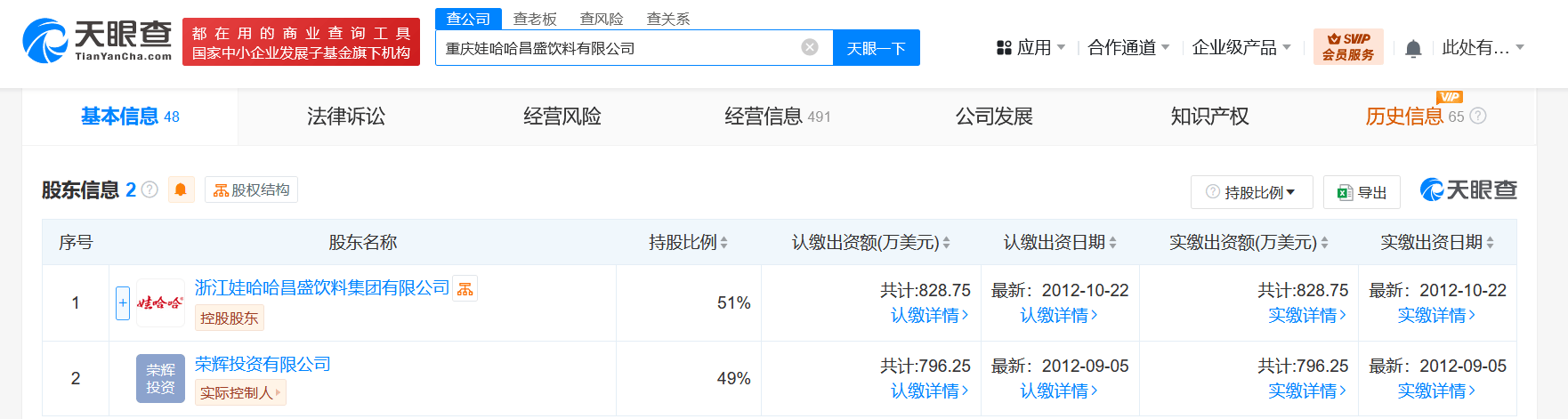Image resolution: width=1568 pixels, height=419 pixels.
Task: Expand the 实际控制人 tag
Action: [240, 392]
